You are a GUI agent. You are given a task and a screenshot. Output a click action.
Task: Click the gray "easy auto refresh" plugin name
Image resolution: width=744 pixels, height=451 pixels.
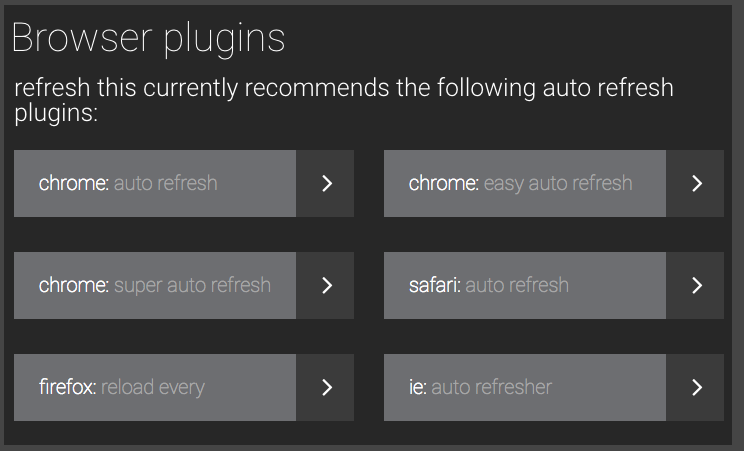coord(558,183)
